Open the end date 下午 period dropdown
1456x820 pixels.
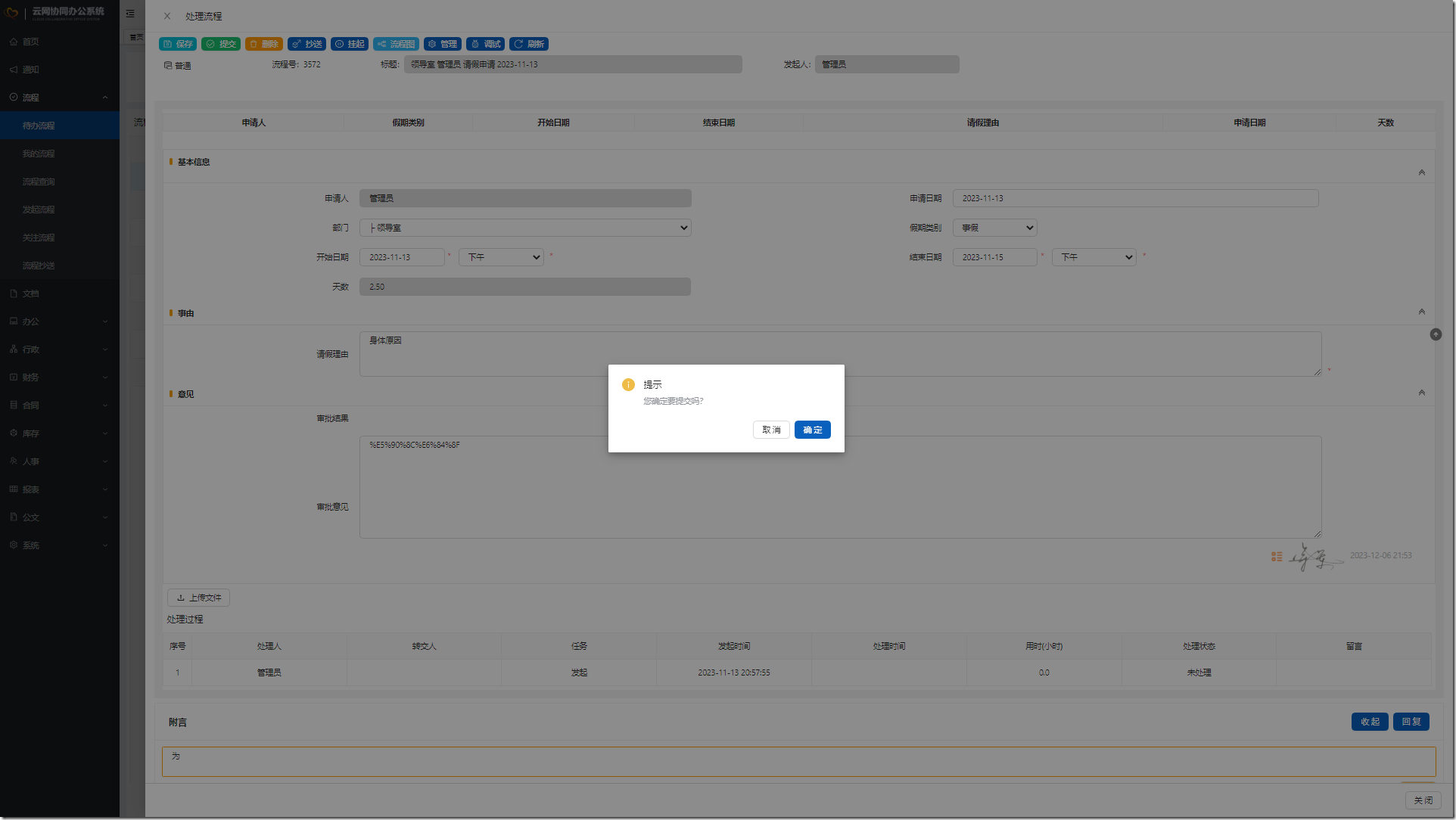click(1094, 257)
